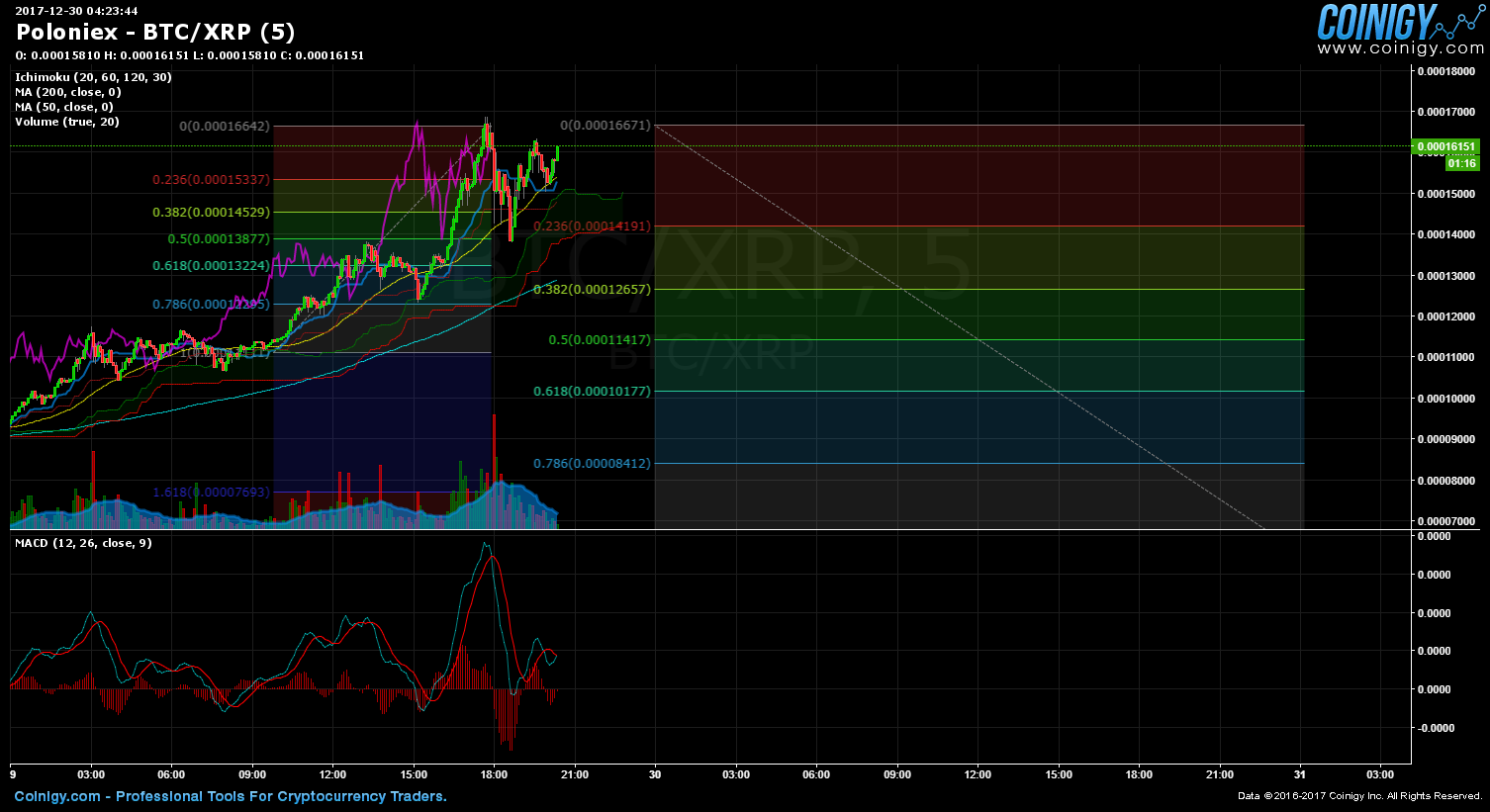The height and width of the screenshot is (812, 1490).
Task: Select the Poloniex - BTC/XRP (5) chart title
Action: tap(155, 32)
